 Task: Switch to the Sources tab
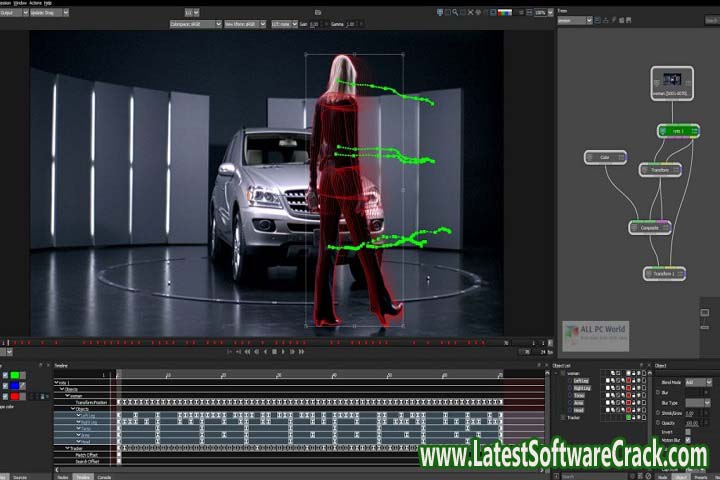[x=20, y=477]
